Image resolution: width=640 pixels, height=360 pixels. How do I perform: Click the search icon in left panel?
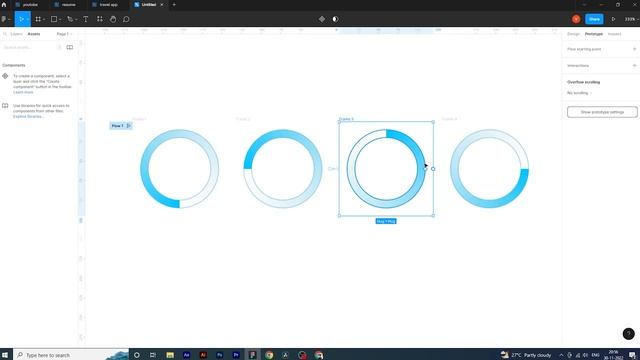(5, 34)
